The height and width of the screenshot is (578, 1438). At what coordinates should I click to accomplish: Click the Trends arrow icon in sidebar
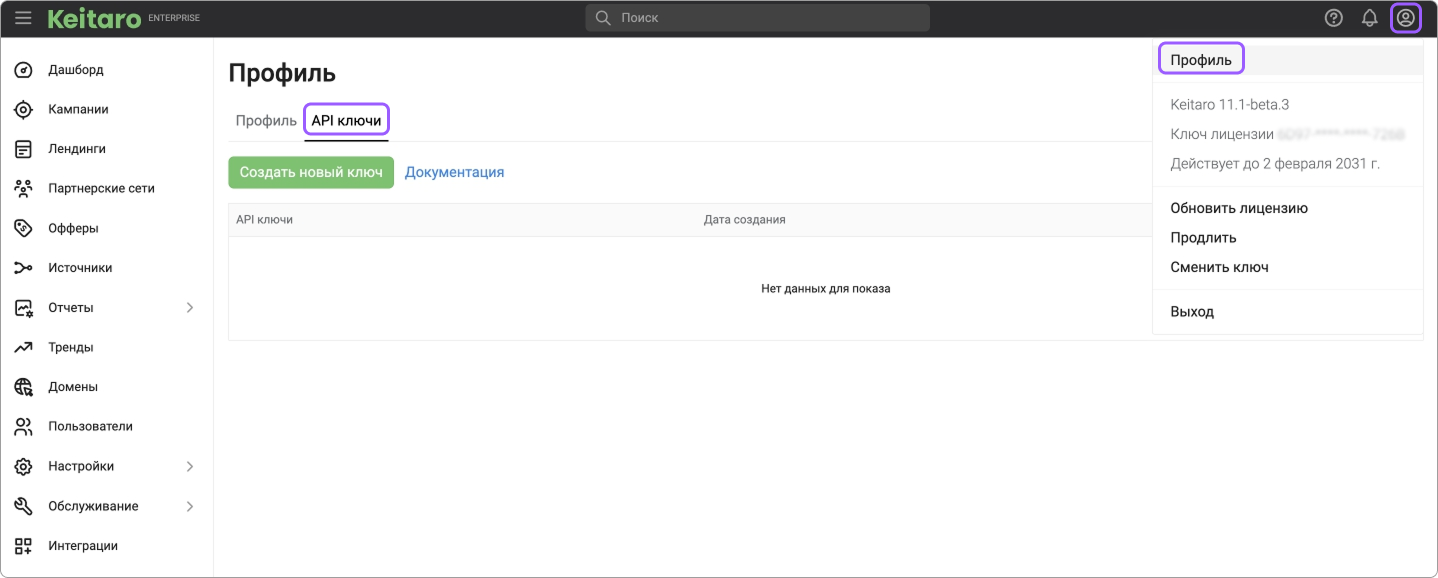[x=24, y=347]
